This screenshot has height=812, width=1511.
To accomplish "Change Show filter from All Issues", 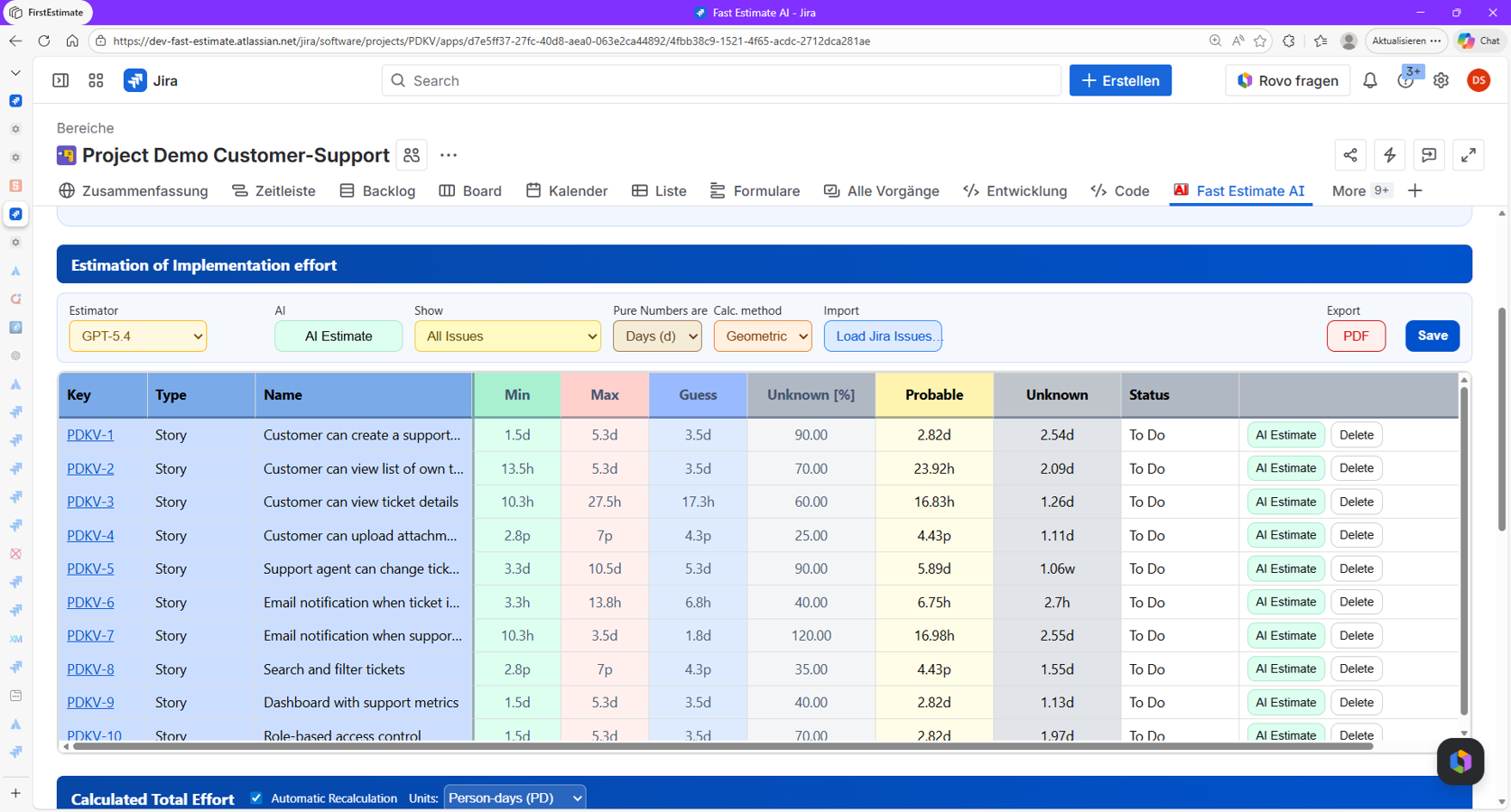I will coord(507,336).
